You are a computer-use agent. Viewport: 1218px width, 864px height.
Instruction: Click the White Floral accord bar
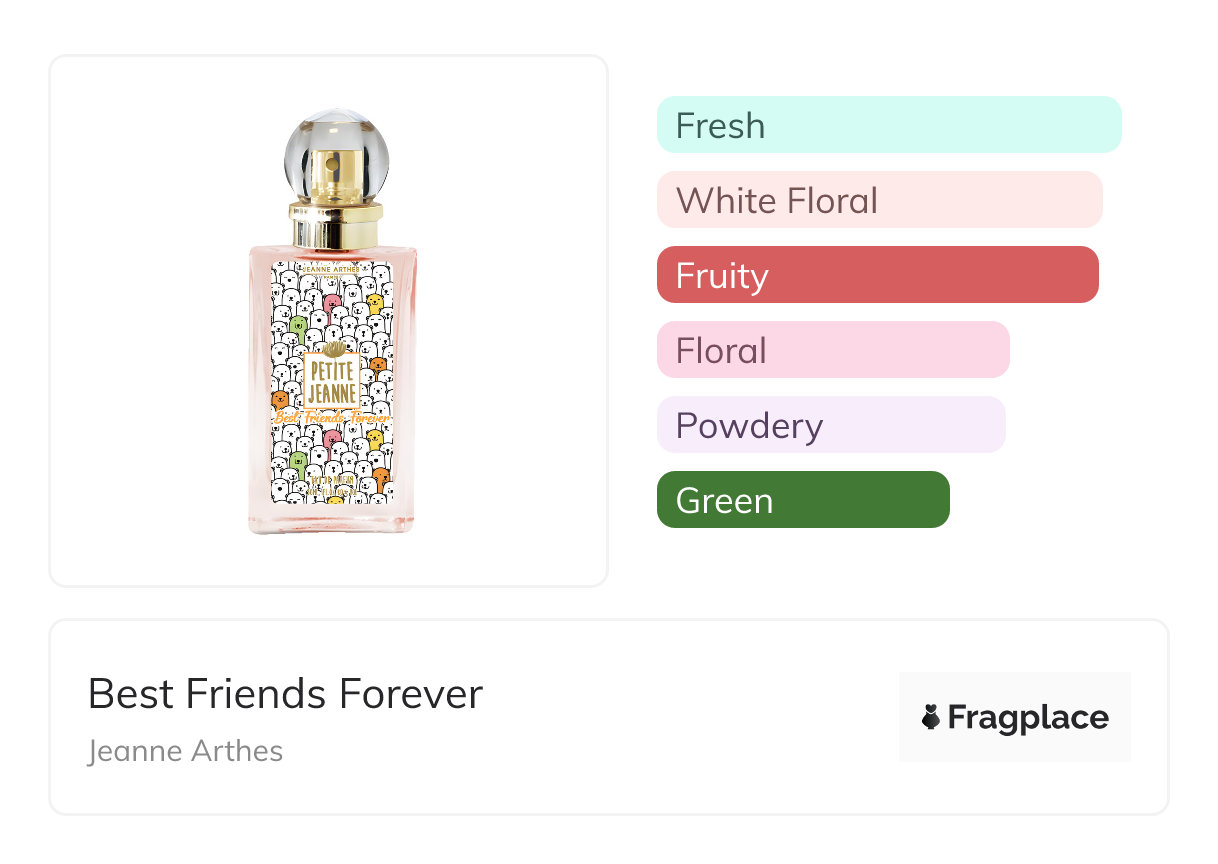(x=879, y=200)
